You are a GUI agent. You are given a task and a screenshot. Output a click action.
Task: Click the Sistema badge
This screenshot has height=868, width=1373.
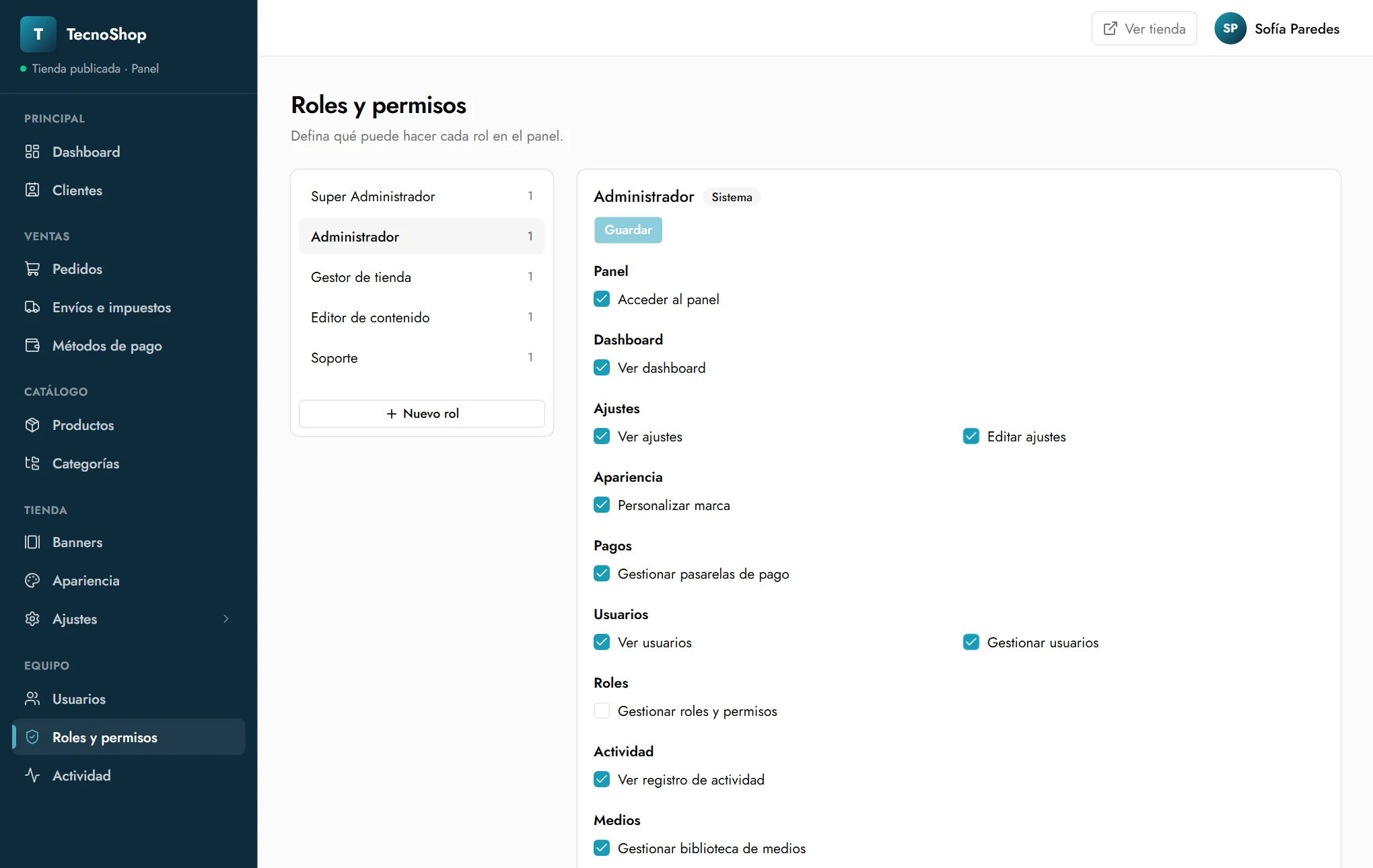(732, 196)
